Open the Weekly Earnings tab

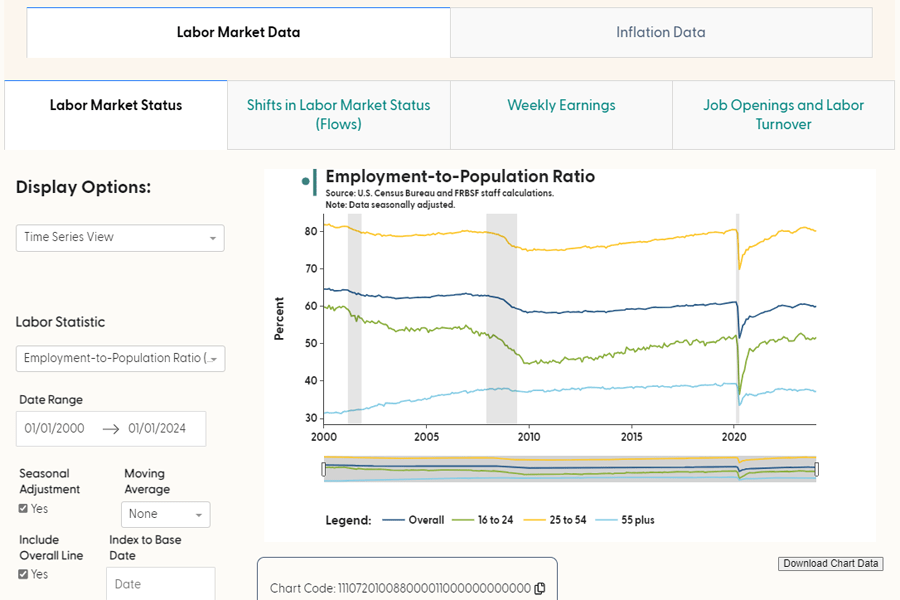[560, 105]
